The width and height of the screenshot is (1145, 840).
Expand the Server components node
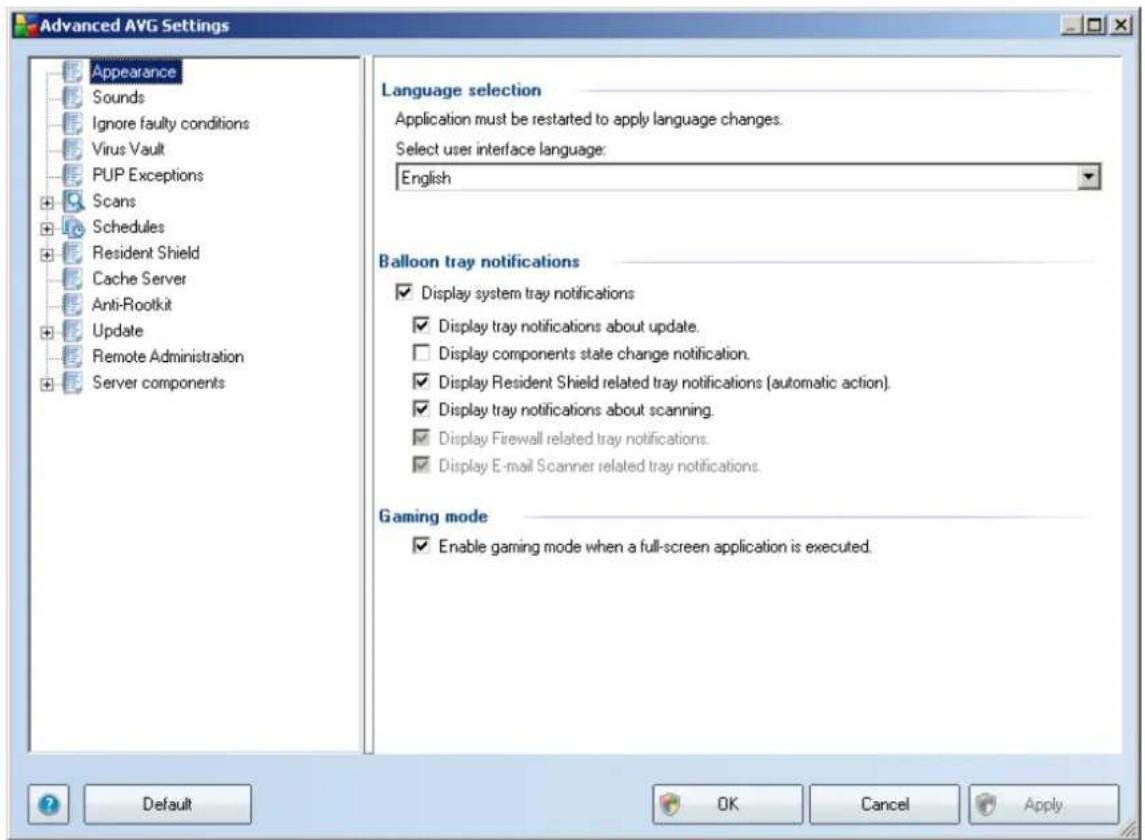pos(47,384)
